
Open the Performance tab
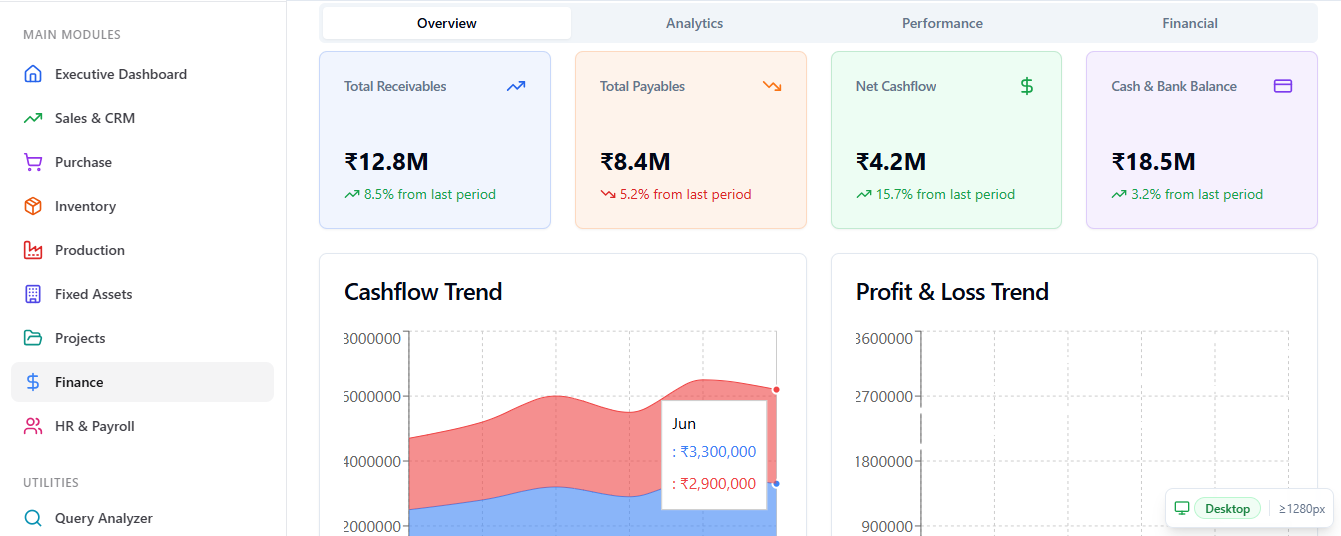pyautogui.click(x=942, y=23)
